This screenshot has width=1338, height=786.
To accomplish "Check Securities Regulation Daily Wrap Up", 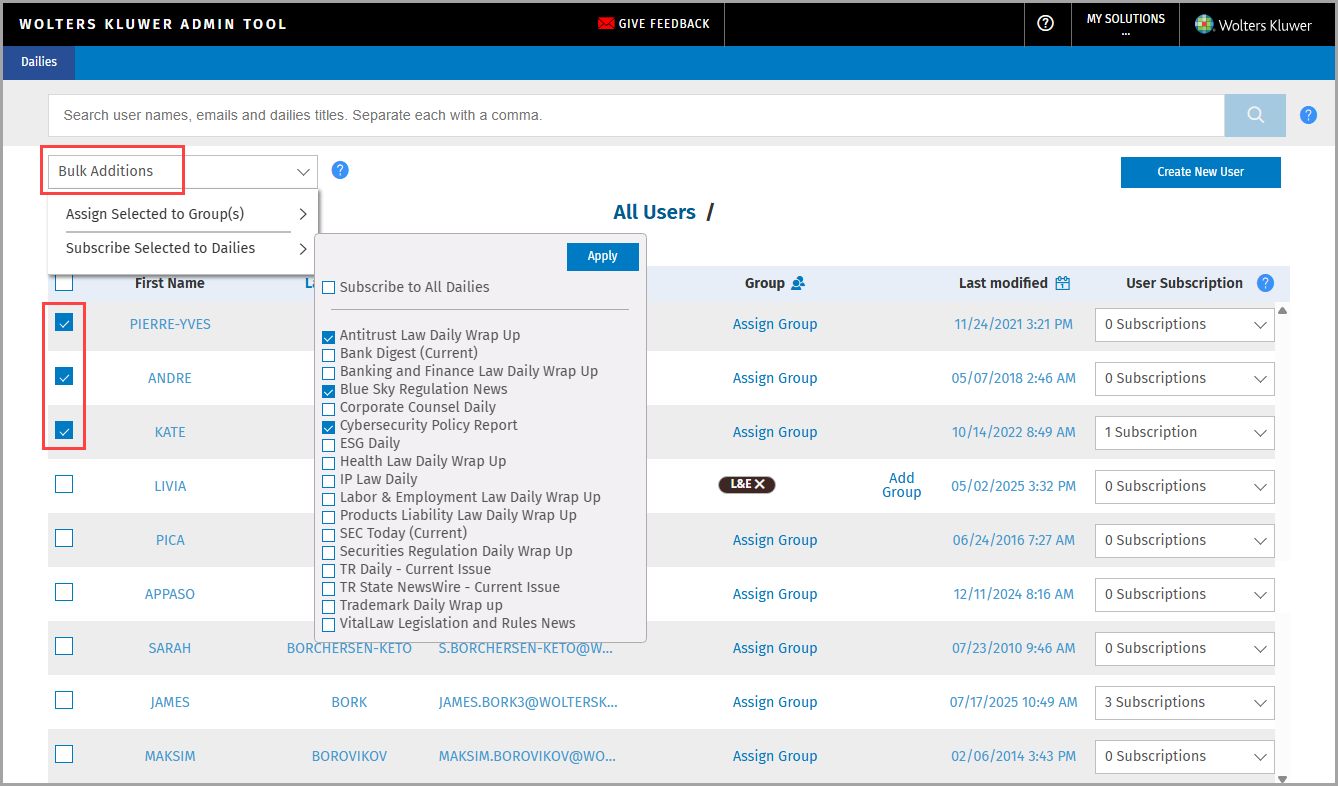I will (329, 552).
